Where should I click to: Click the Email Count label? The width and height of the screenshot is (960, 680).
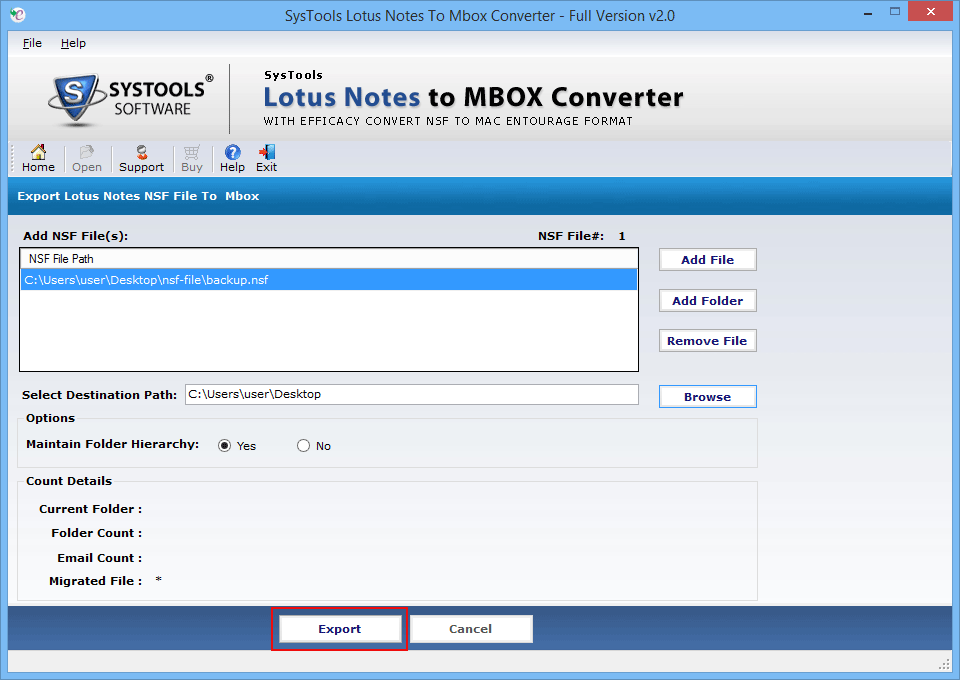pyautogui.click(x=100, y=558)
